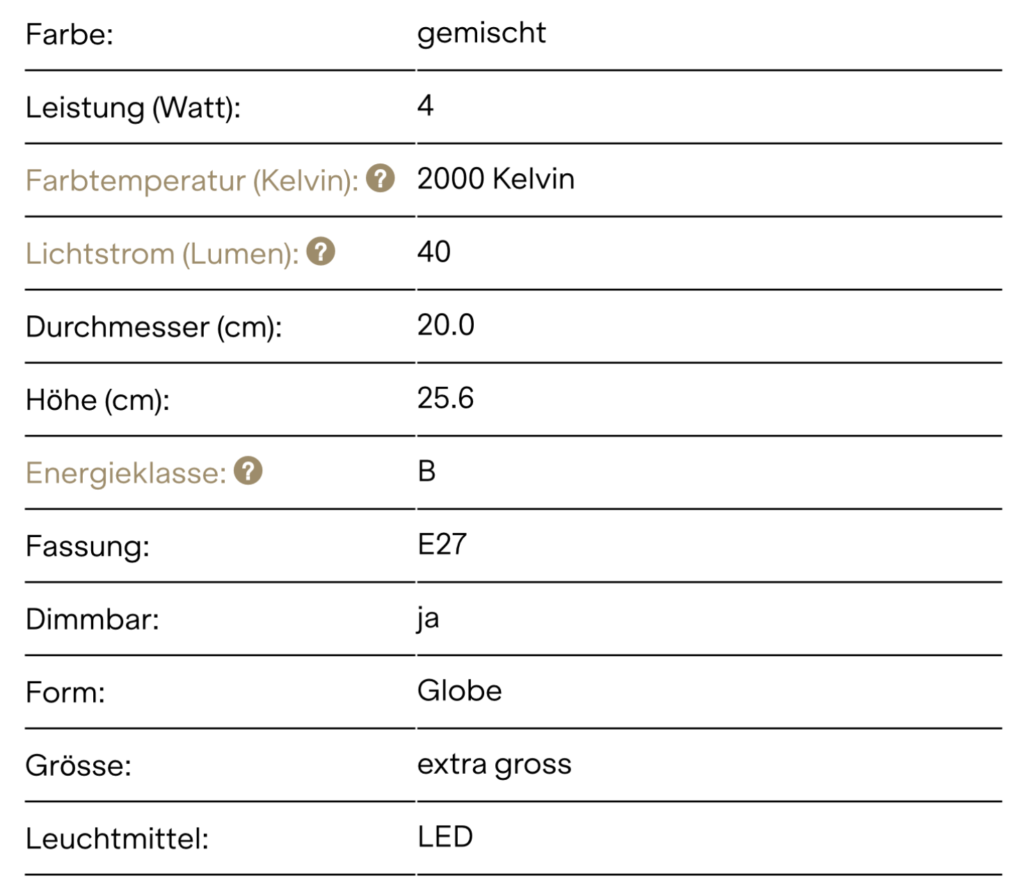Click the Farbtemperatur (Kelvin) label link

pyautogui.click(x=192, y=180)
